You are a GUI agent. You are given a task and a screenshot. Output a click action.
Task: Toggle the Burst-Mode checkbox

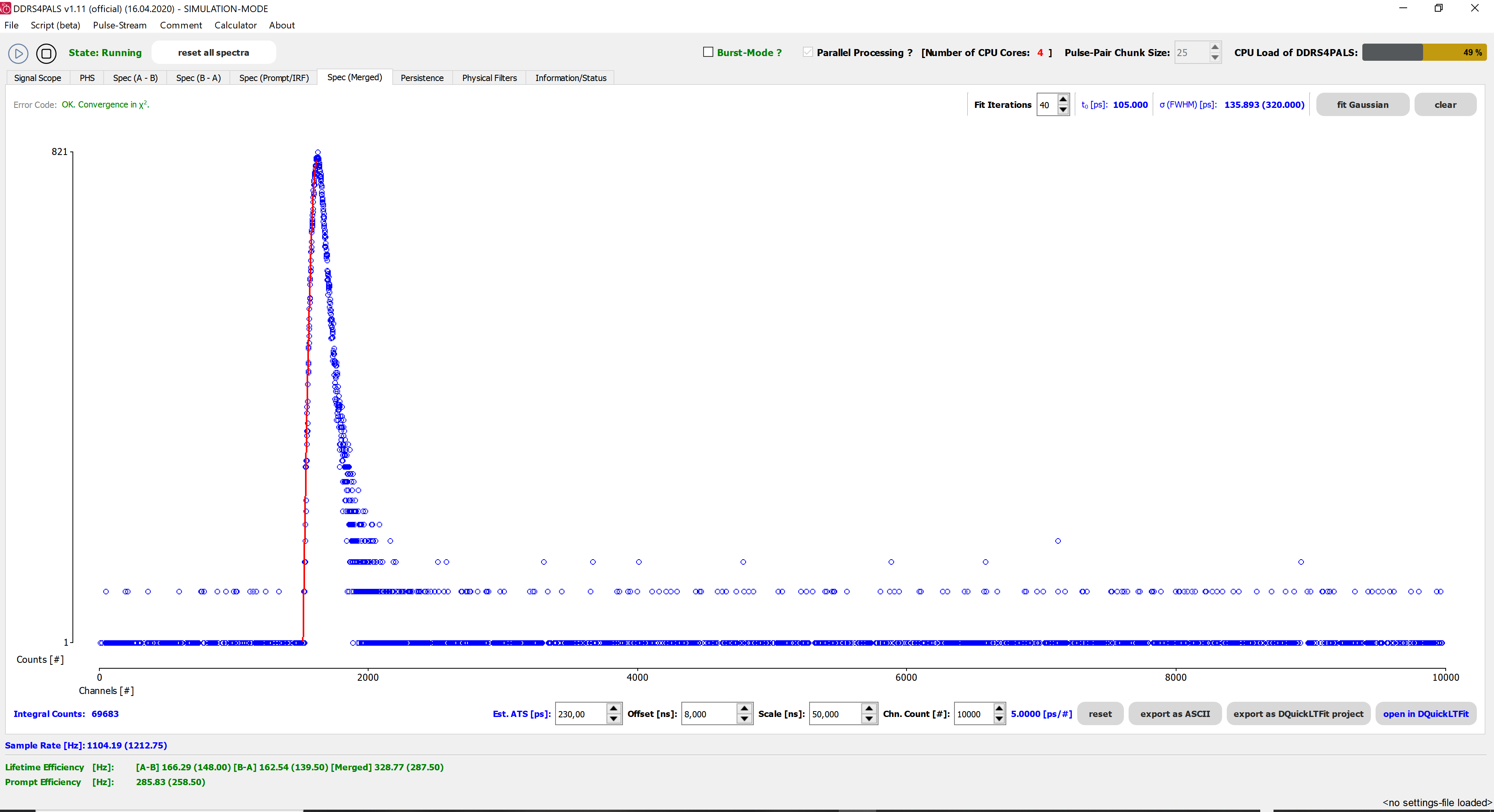[708, 52]
